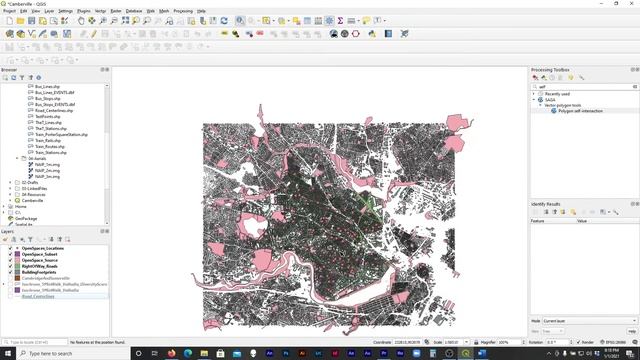
Task: Click the Messages log icon in status bar
Action: click(635, 342)
